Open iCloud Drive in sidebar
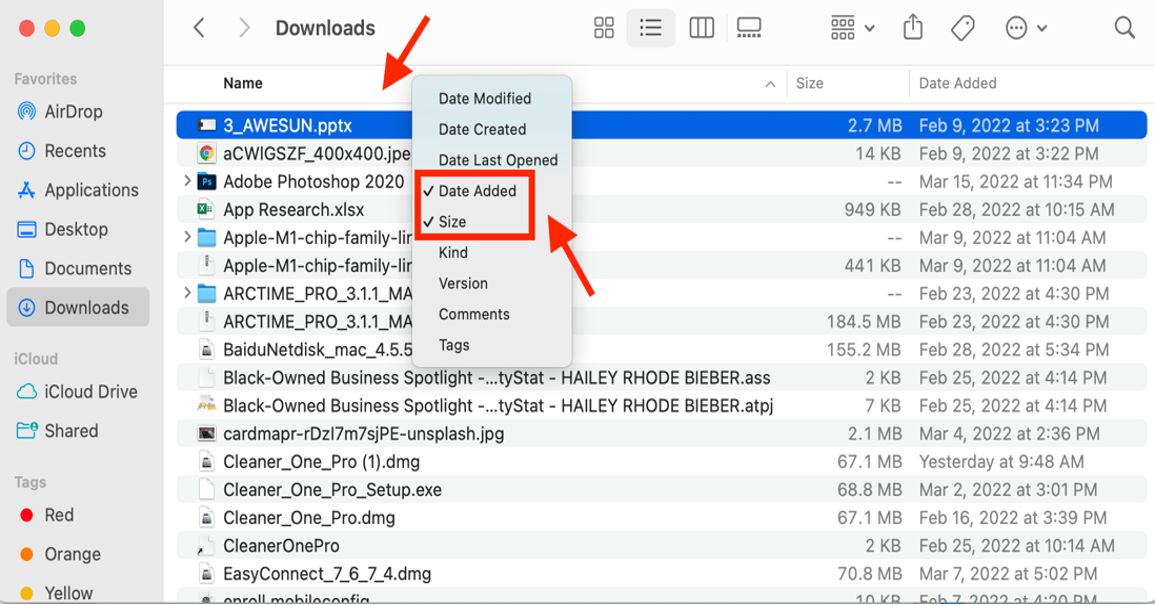1155x605 pixels. (90, 392)
